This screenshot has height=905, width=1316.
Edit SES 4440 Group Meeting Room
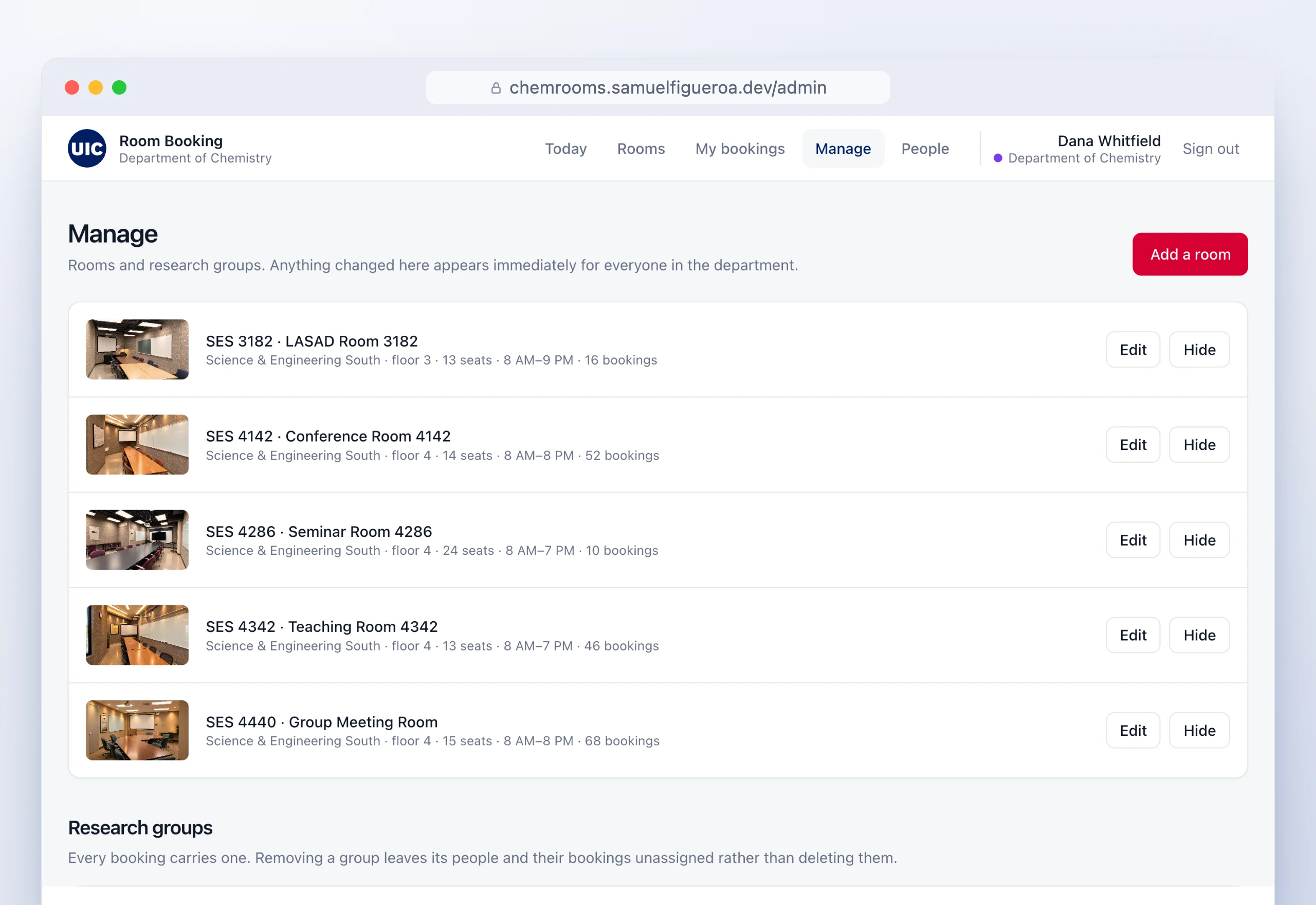tap(1133, 730)
